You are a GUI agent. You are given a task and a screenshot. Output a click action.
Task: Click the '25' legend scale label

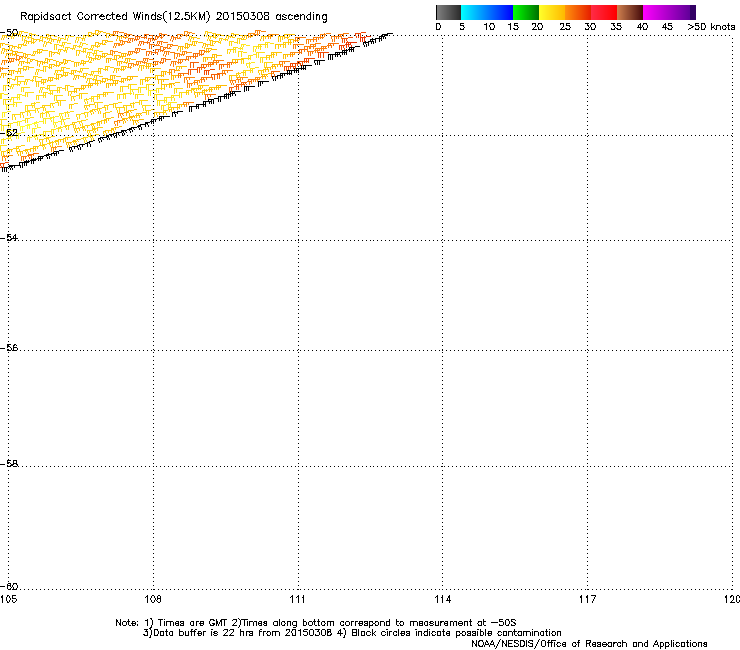[565, 27]
